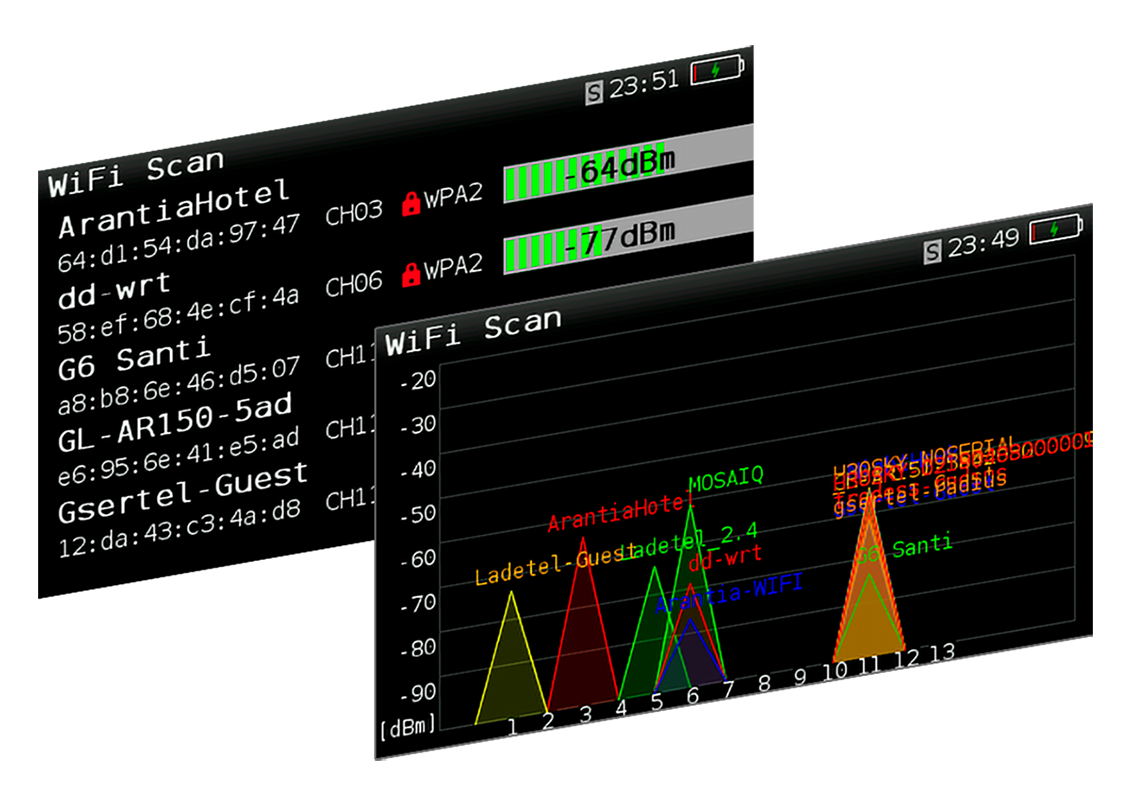This screenshot has height=800, width=1131.
Task: Select the dd-wrt network name in the list screen
Action: coord(114,290)
